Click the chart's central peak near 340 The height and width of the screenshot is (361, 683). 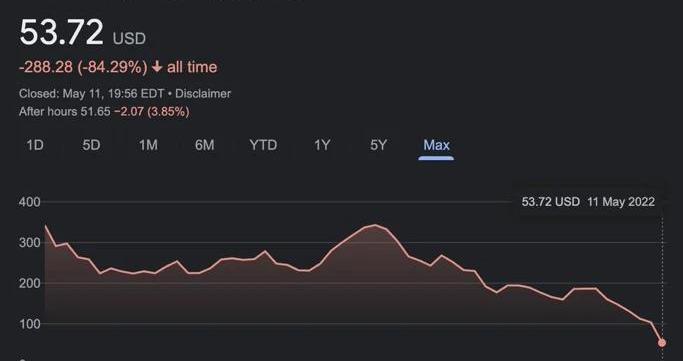375,225
